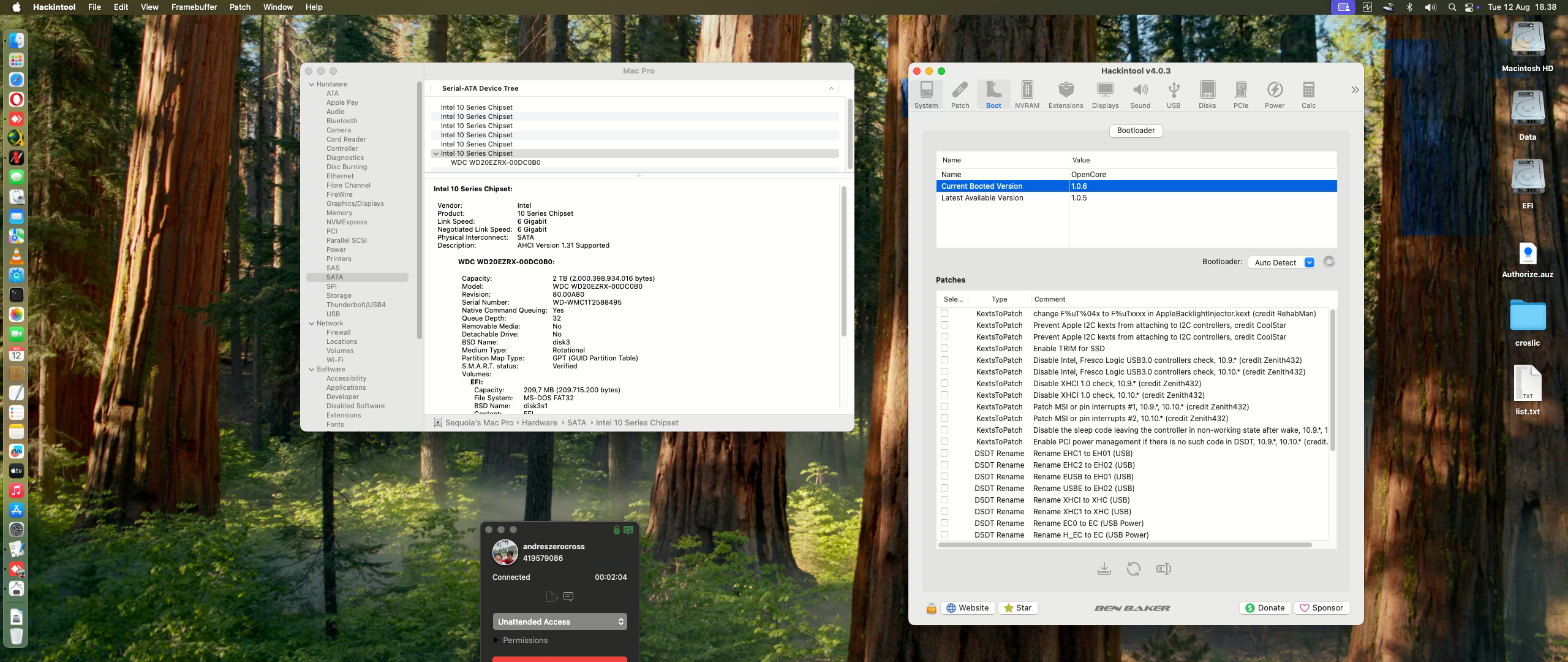Click the Sponsor button
This screenshot has height=662, width=1568.
point(1321,608)
